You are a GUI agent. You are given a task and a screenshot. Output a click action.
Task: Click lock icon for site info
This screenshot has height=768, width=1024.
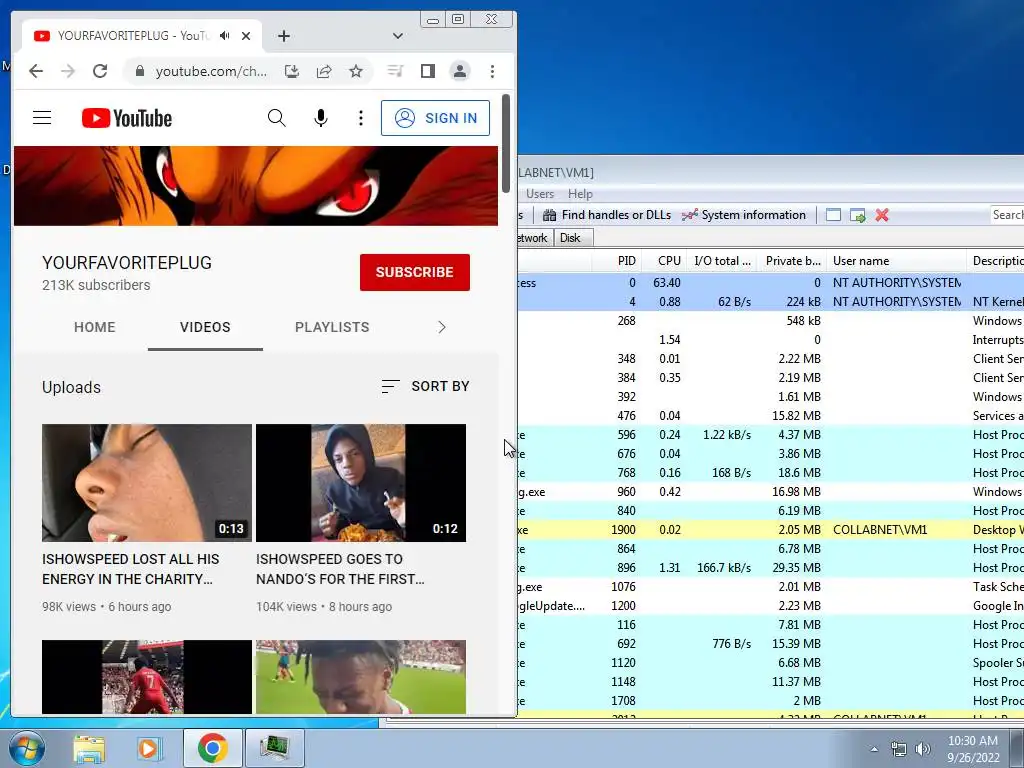[x=139, y=71]
